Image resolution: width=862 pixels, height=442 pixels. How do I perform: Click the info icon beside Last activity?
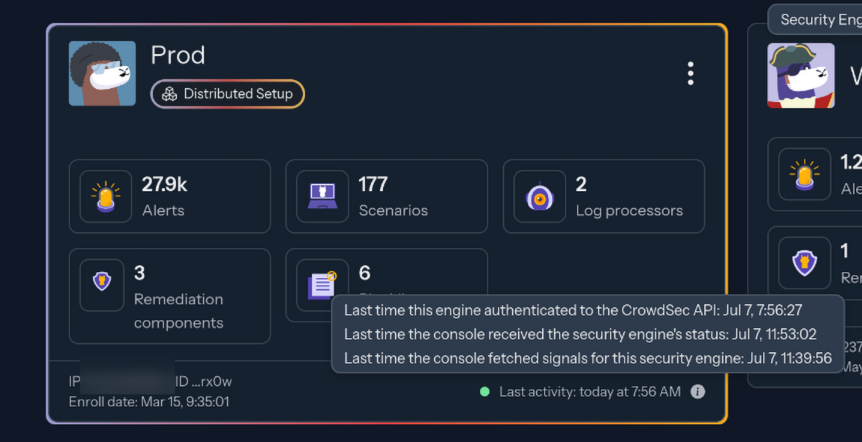(698, 392)
